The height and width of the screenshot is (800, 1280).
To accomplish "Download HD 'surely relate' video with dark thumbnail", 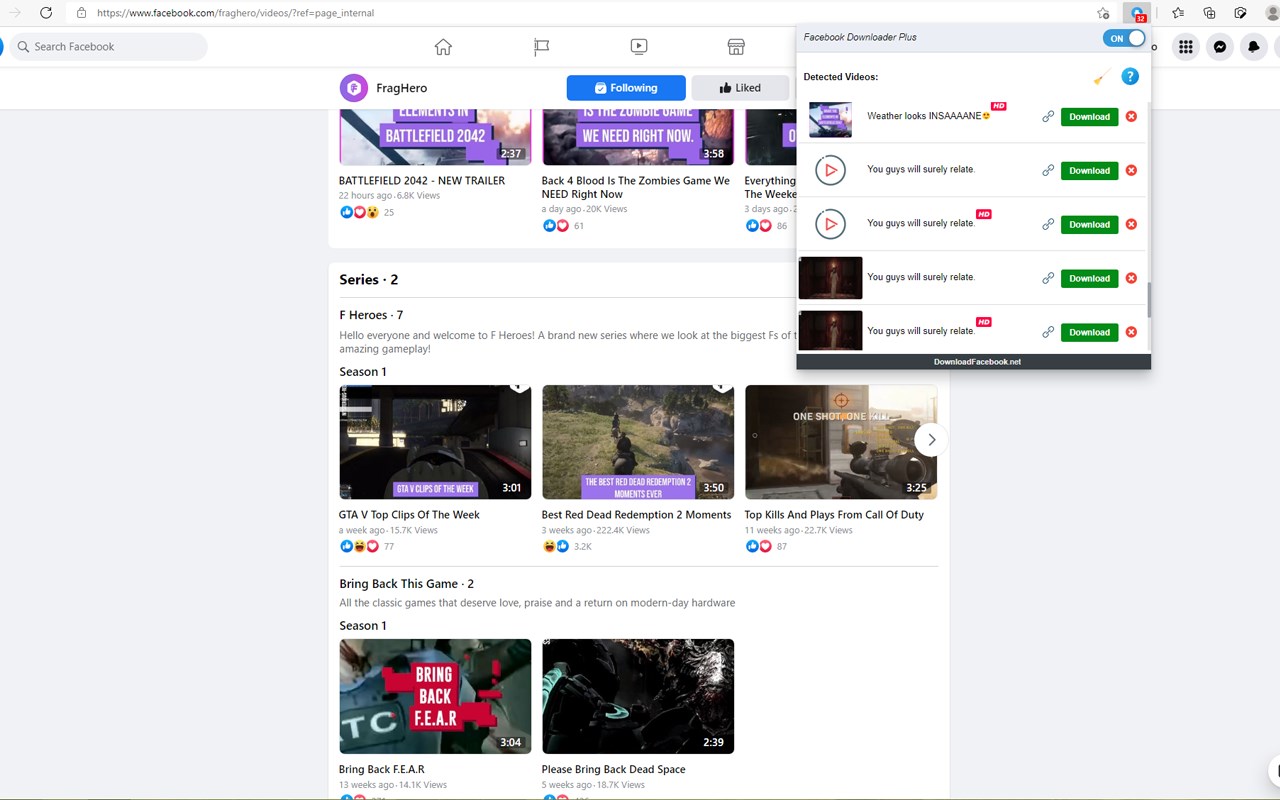I will click(x=1089, y=332).
